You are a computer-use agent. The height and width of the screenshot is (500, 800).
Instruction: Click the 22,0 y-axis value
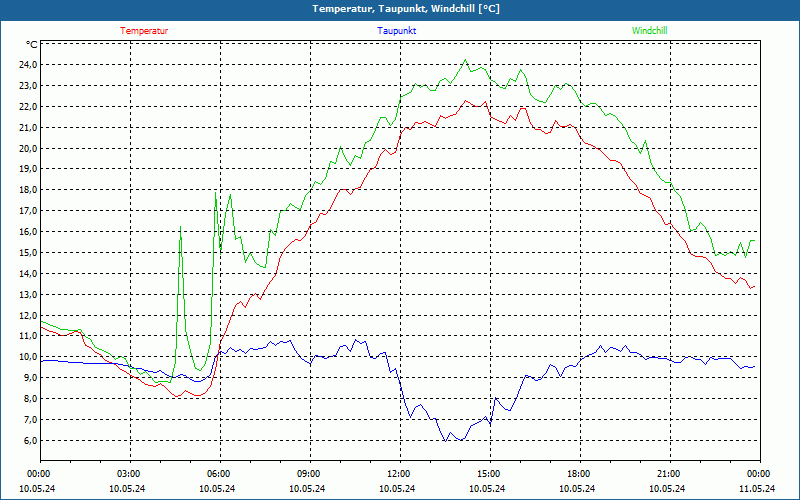click(x=28, y=107)
